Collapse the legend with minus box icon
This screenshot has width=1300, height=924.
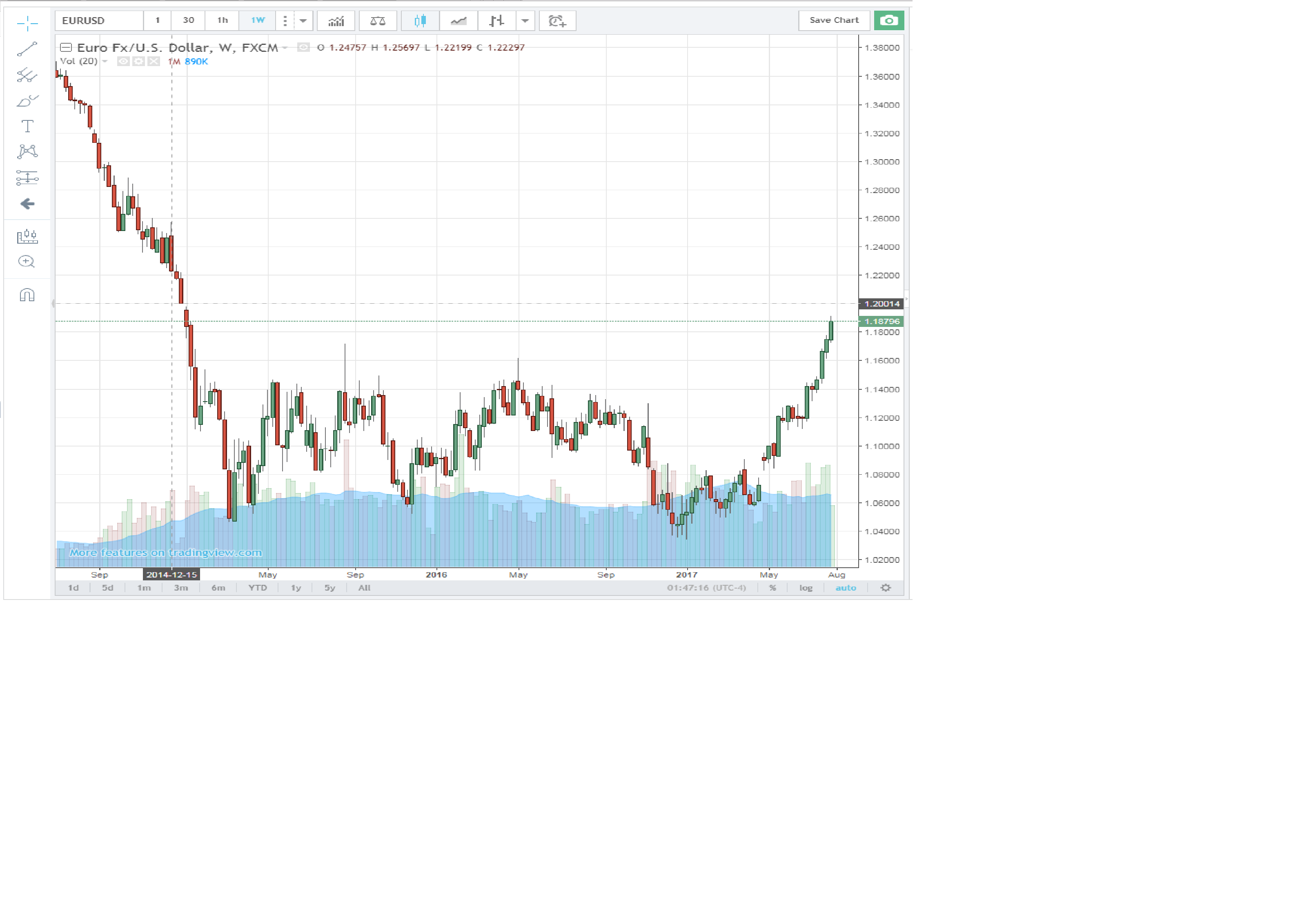(66, 47)
